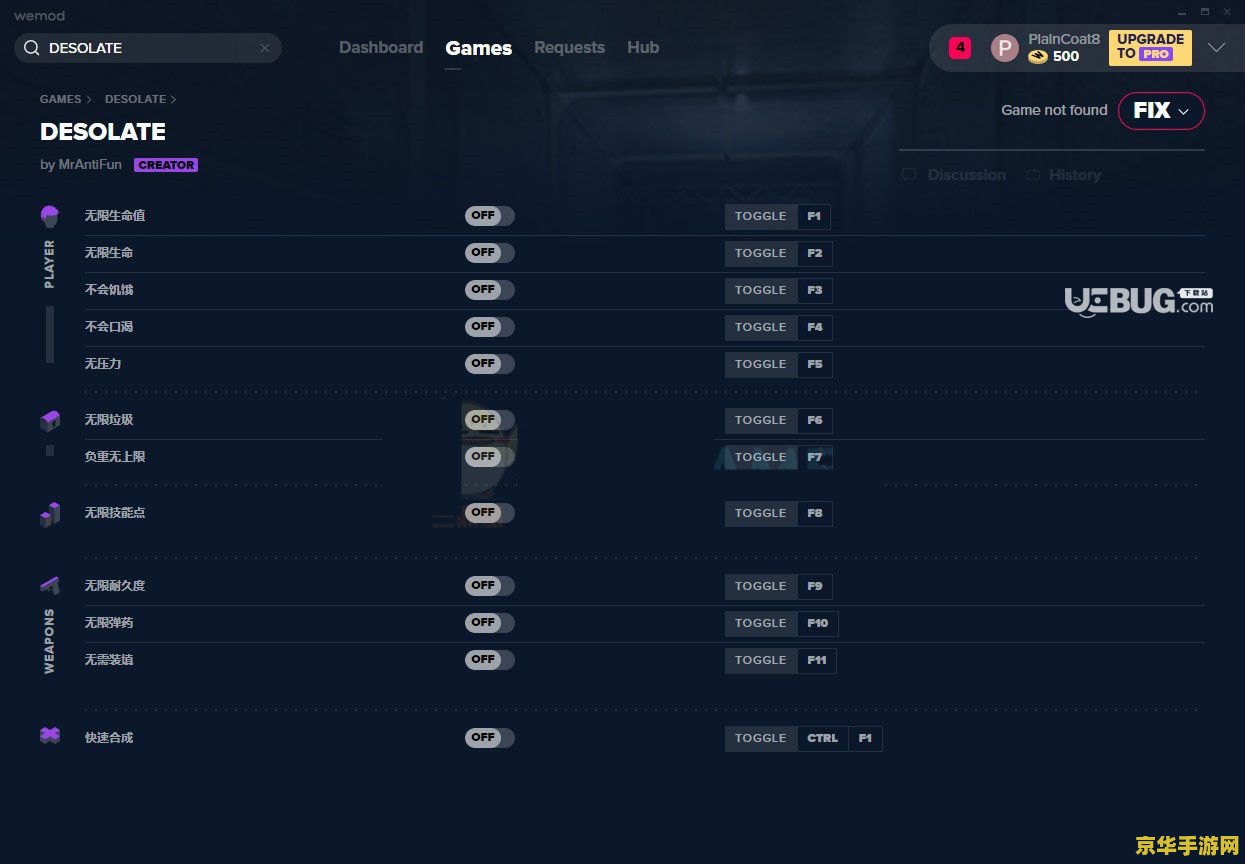Click the DESOLATE breadcrumb link

tap(135, 99)
